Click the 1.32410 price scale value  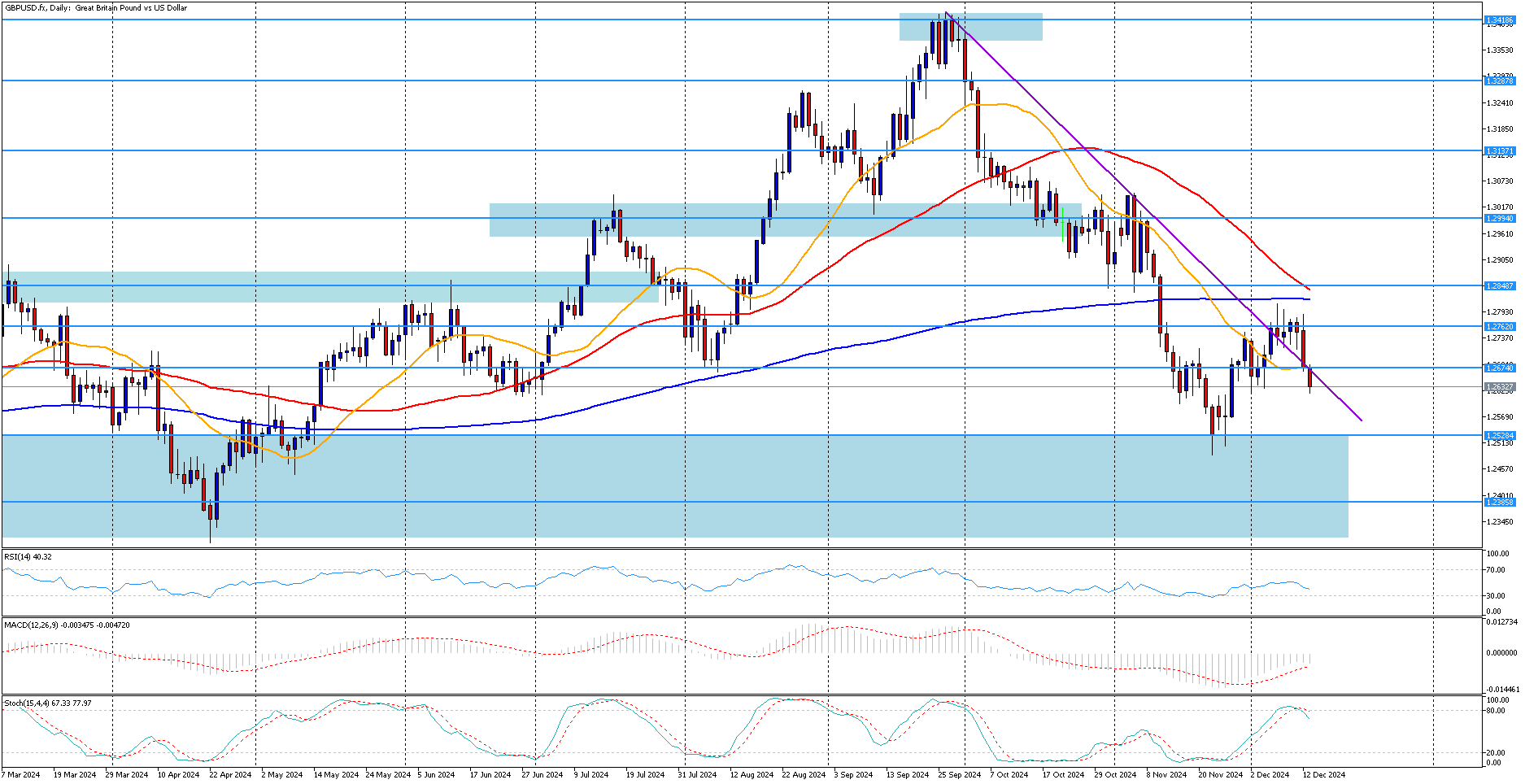click(x=1500, y=102)
